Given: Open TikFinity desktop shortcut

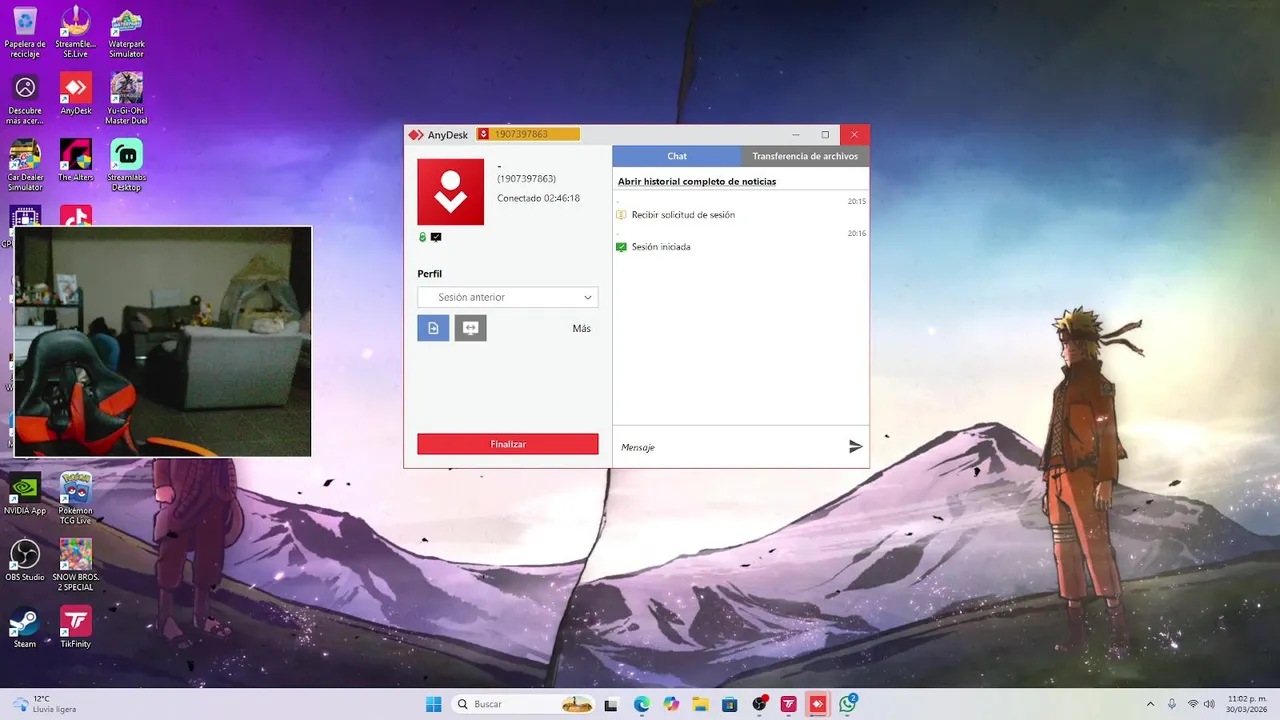Looking at the screenshot, I should 76,627.
